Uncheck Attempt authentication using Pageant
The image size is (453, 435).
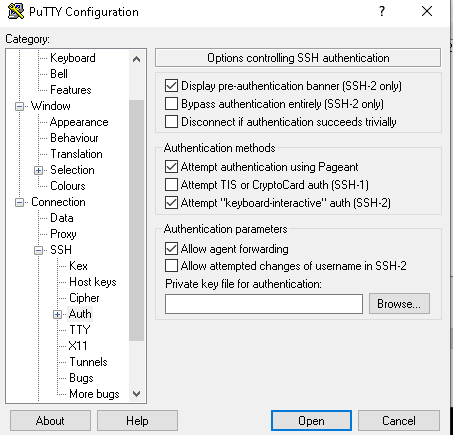tap(171, 166)
